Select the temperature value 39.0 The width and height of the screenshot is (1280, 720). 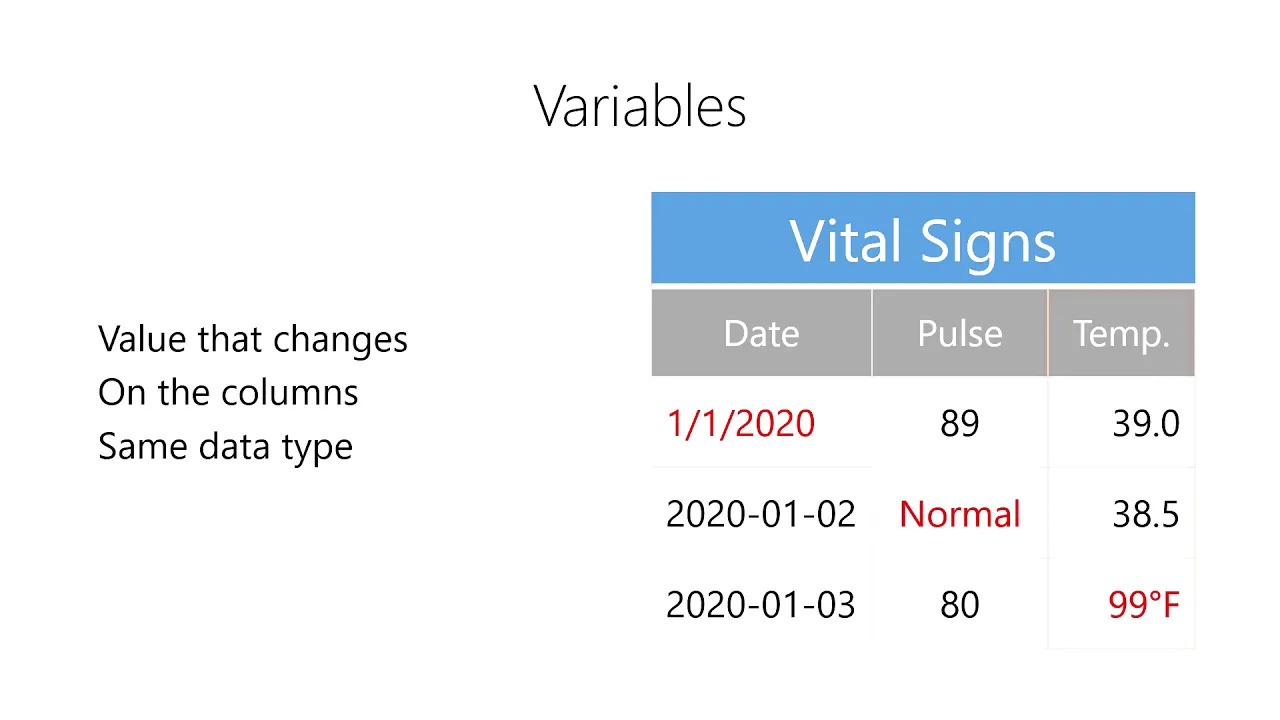(x=1146, y=424)
